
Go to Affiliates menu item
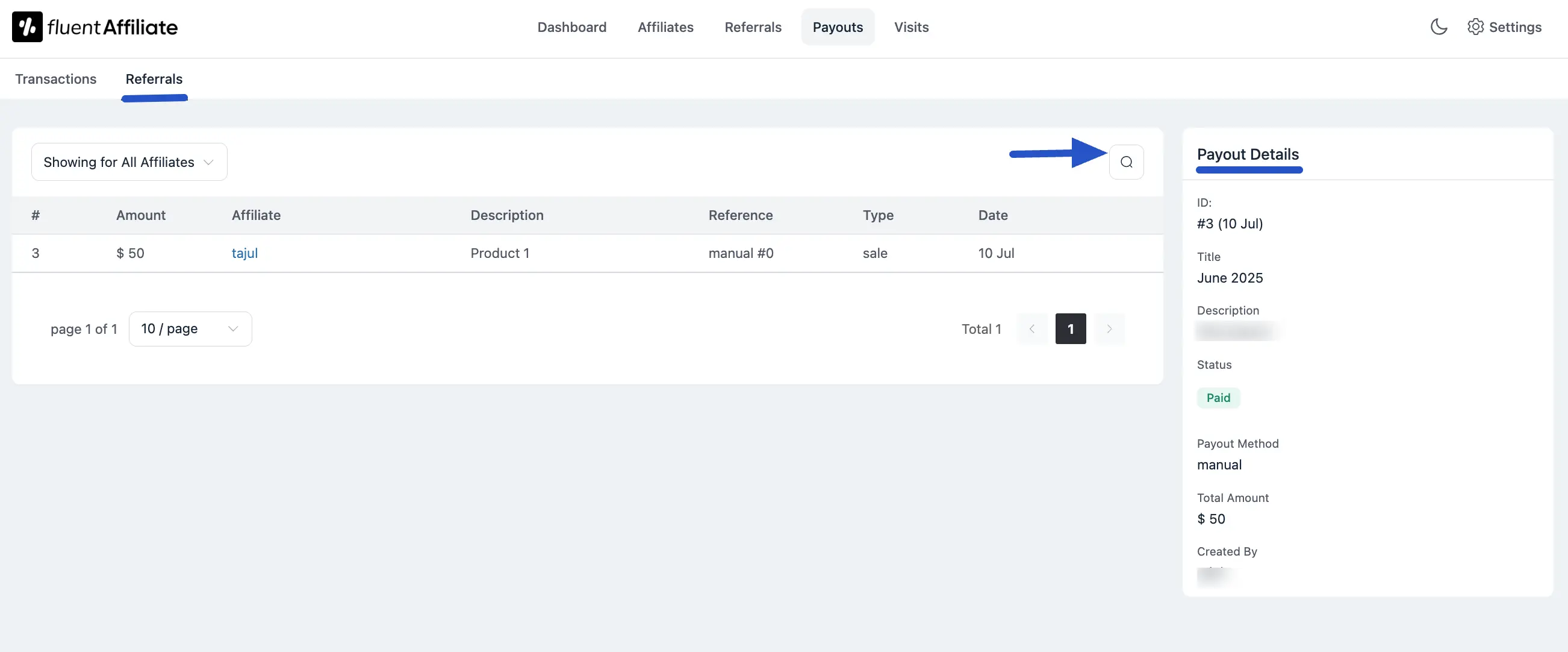coord(665,27)
